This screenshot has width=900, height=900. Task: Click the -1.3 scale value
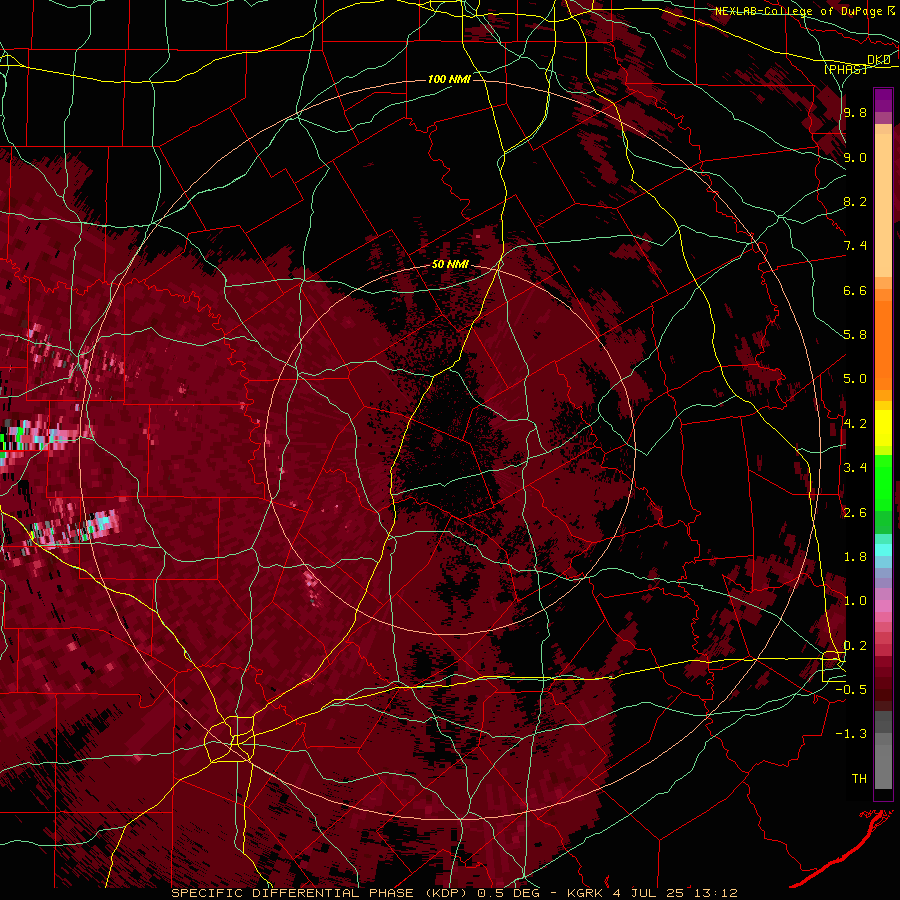(852, 734)
